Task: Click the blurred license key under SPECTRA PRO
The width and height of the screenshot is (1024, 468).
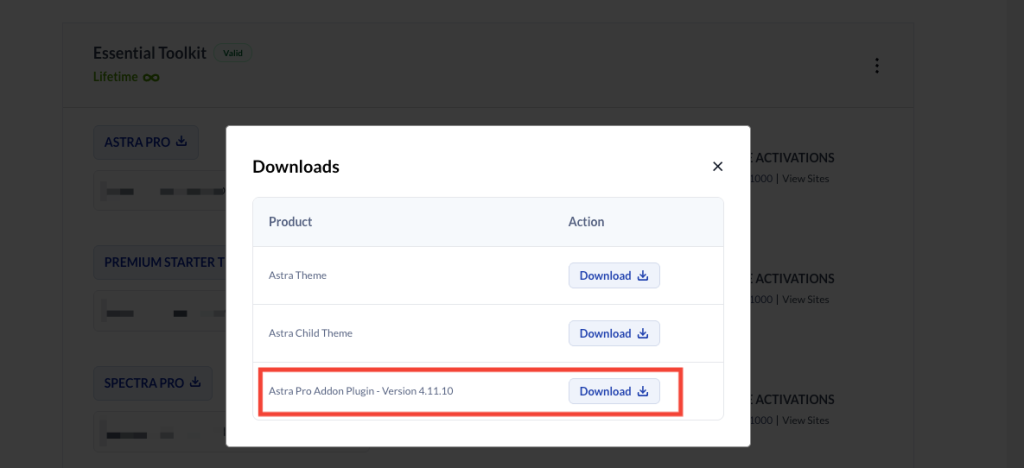Action: 160,432
